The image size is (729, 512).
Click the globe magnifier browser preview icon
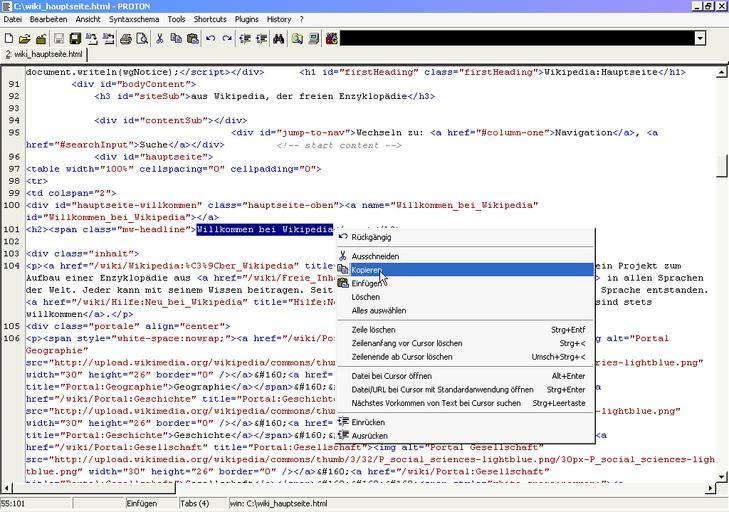297,39
